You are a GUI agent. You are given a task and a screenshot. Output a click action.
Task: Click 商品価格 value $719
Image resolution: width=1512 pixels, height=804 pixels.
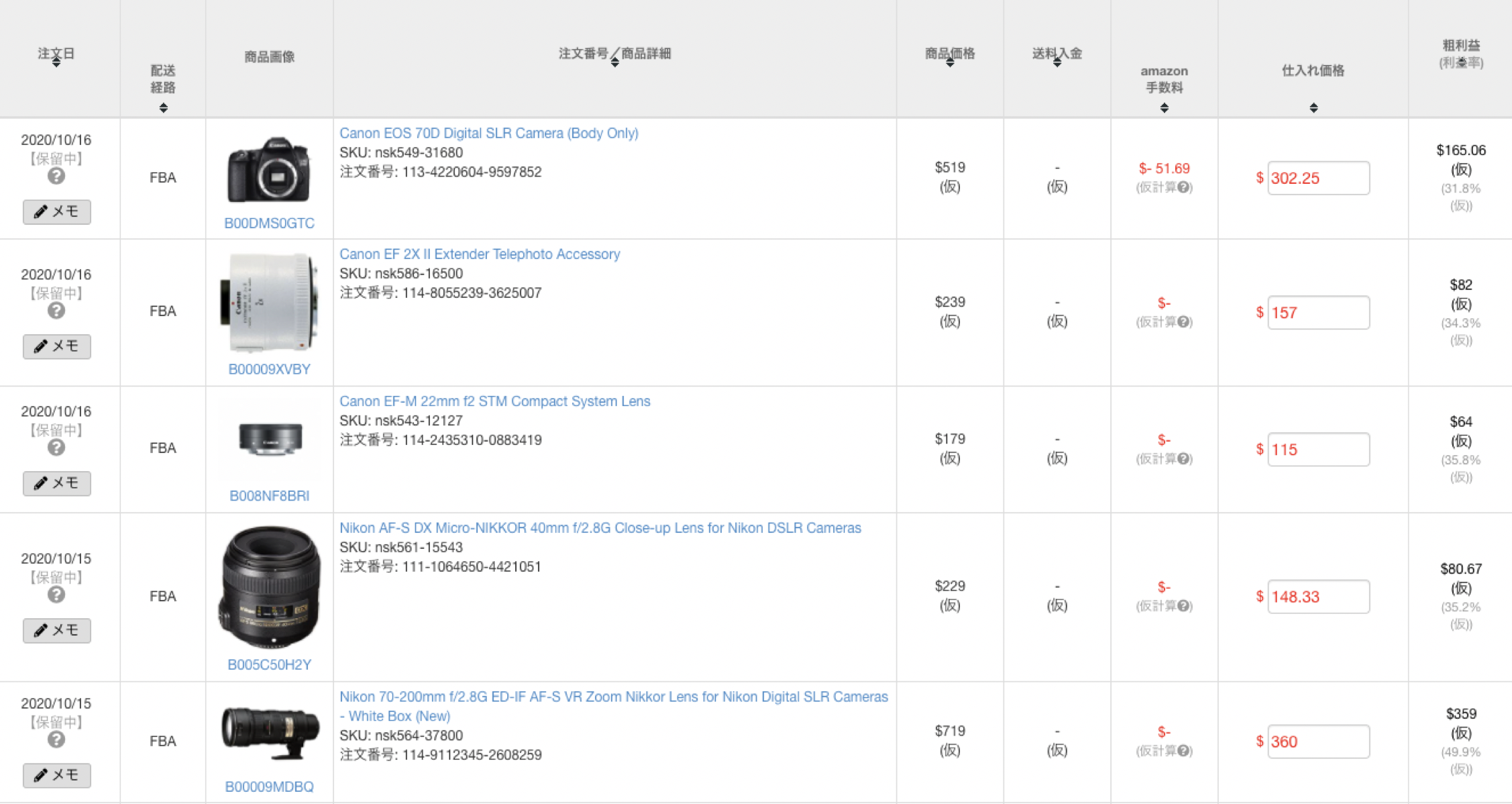(x=950, y=731)
